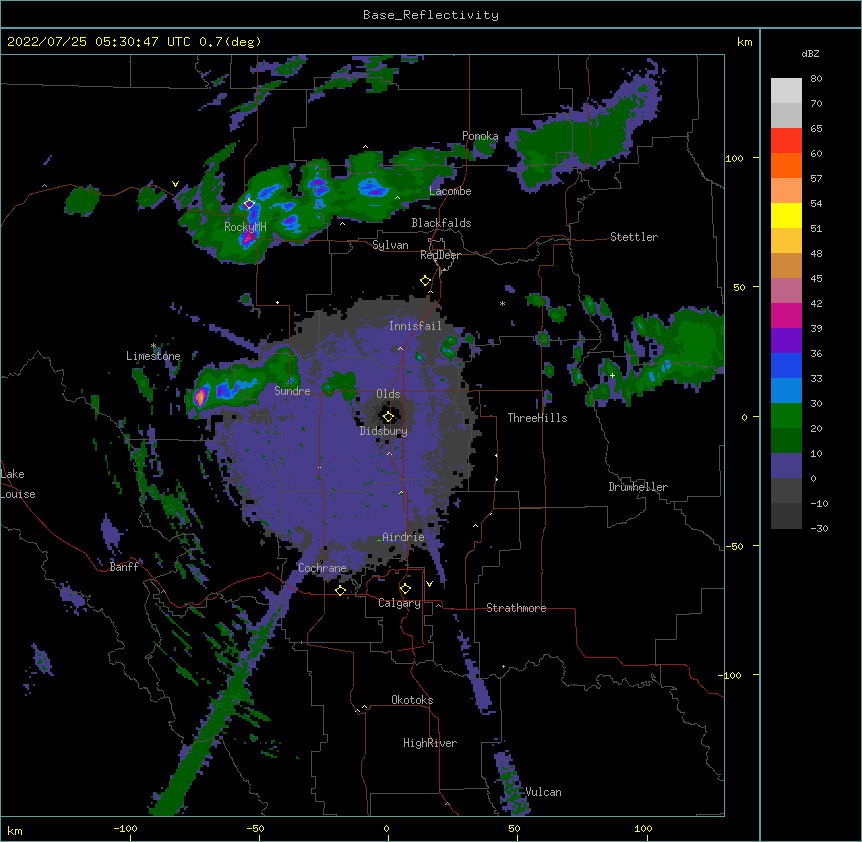Viewport: 862px width, 842px height.
Task: Click the Limestone label
Action: (153, 356)
